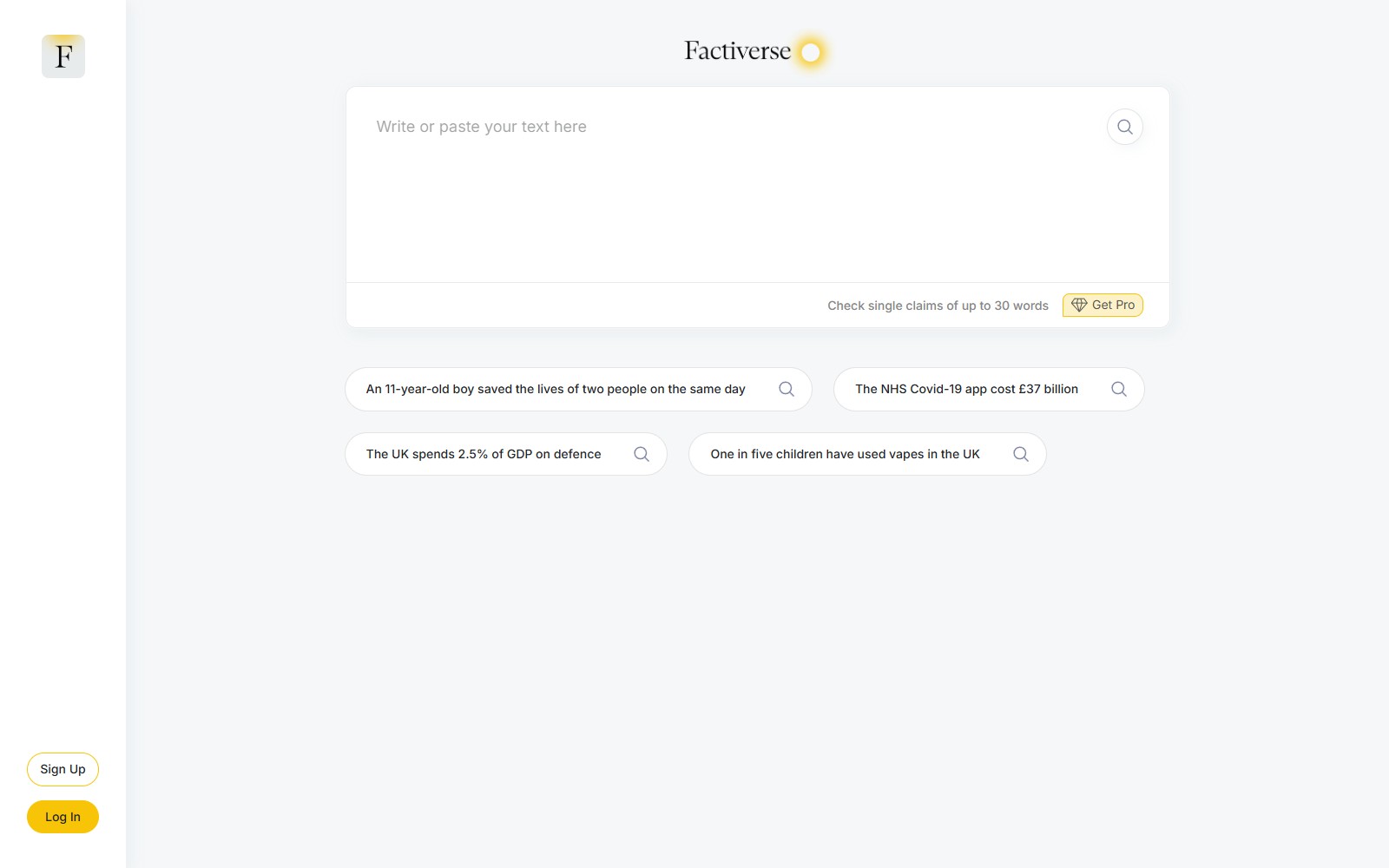This screenshot has width=1389, height=868.
Task: Search the 11-year-old boy claim magnifier icon
Action: click(x=787, y=389)
